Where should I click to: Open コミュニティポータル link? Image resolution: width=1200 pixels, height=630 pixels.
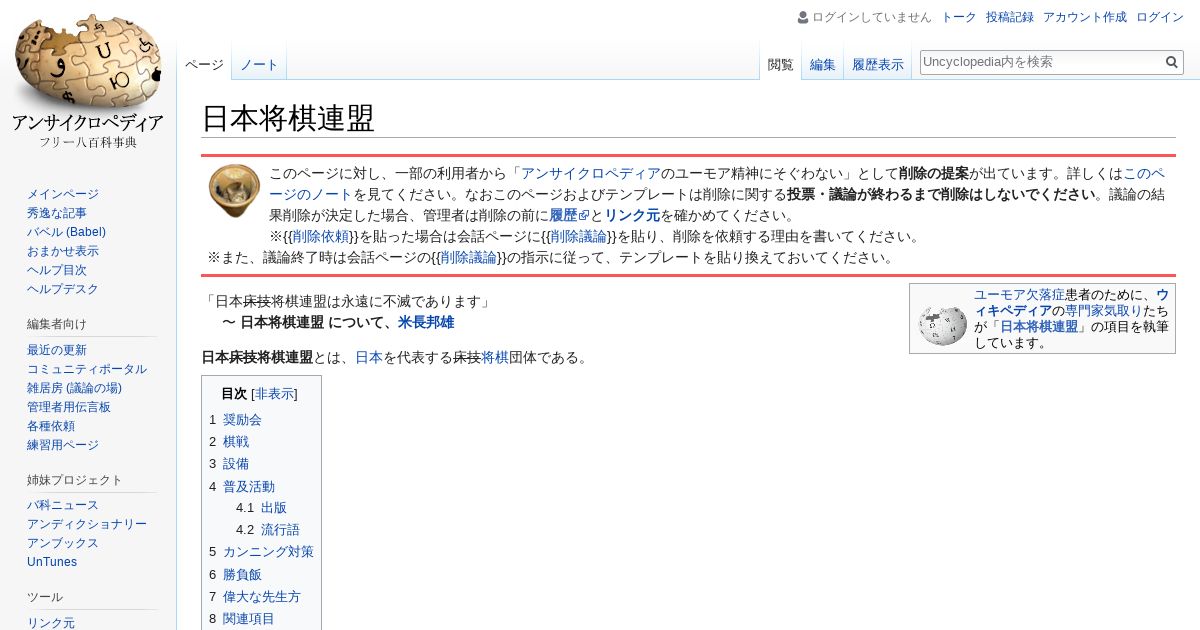pyautogui.click(x=87, y=369)
